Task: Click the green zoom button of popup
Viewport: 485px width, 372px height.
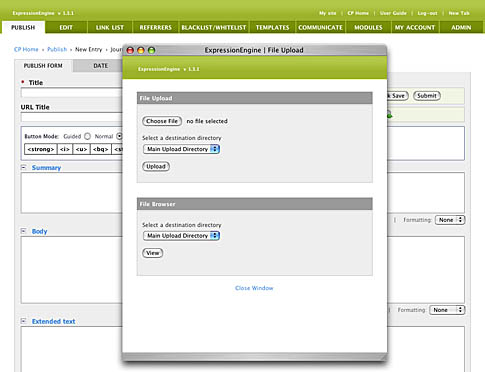Action: click(x=152, y=50)
